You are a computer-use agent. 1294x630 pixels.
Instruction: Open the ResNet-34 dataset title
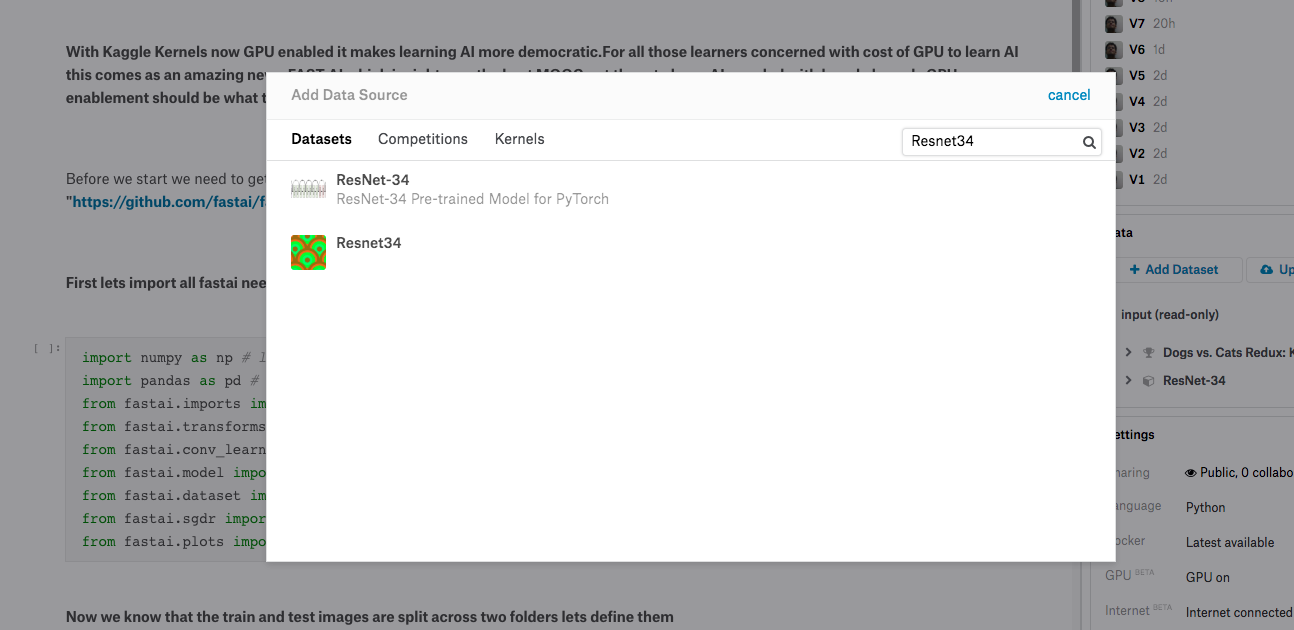point(373,180)
